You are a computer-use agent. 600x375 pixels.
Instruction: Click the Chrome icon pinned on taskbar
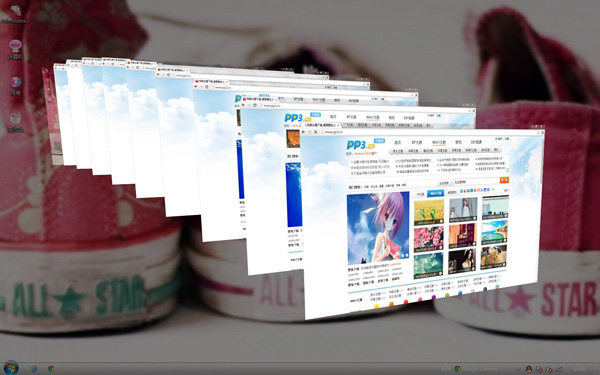click(x=51, y=369)
